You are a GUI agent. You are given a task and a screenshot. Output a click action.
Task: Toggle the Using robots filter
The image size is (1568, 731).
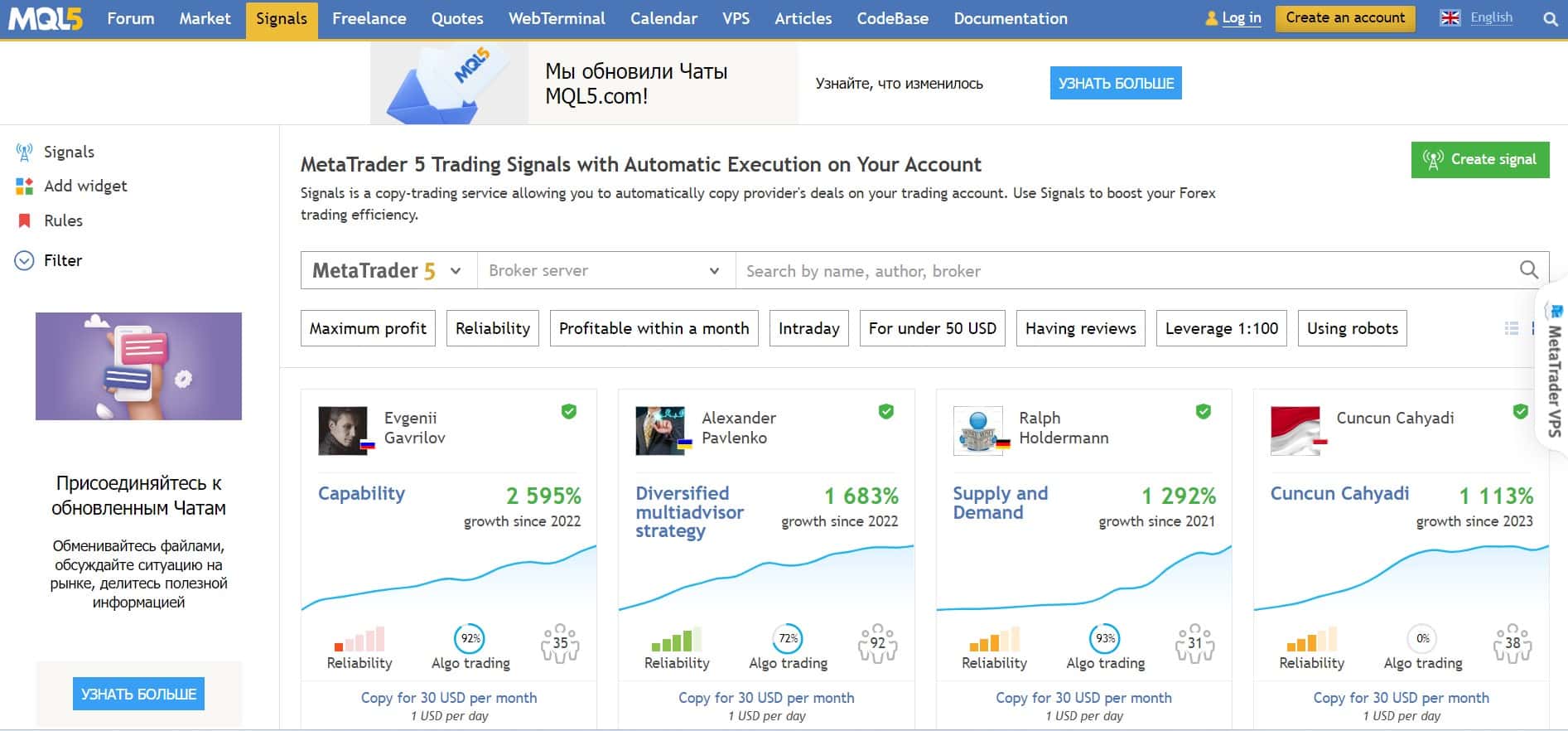point(1353,328)
